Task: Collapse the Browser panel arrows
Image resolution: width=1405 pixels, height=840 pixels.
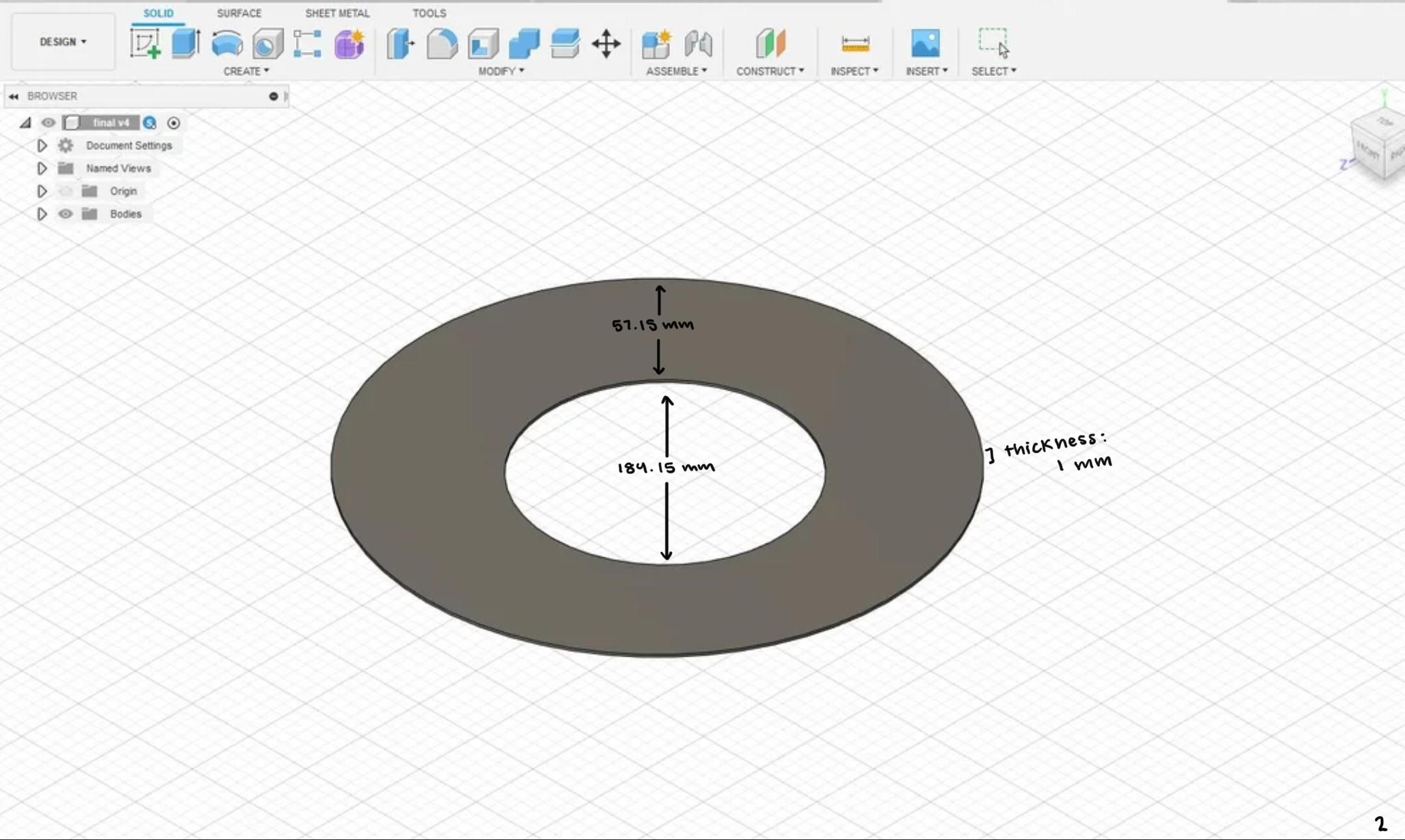Action: click(x=14, y=96)
